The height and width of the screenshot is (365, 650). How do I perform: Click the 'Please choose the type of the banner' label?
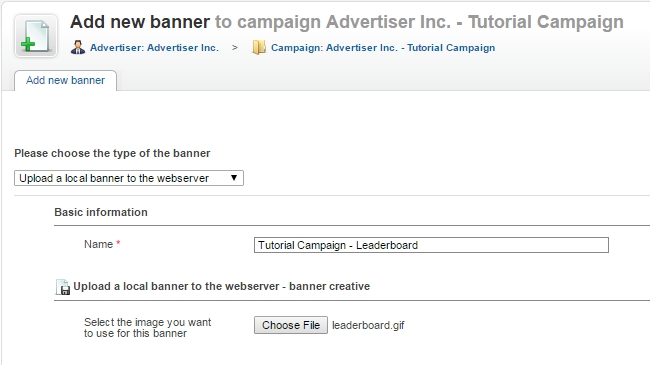click(x=112, y=153)
